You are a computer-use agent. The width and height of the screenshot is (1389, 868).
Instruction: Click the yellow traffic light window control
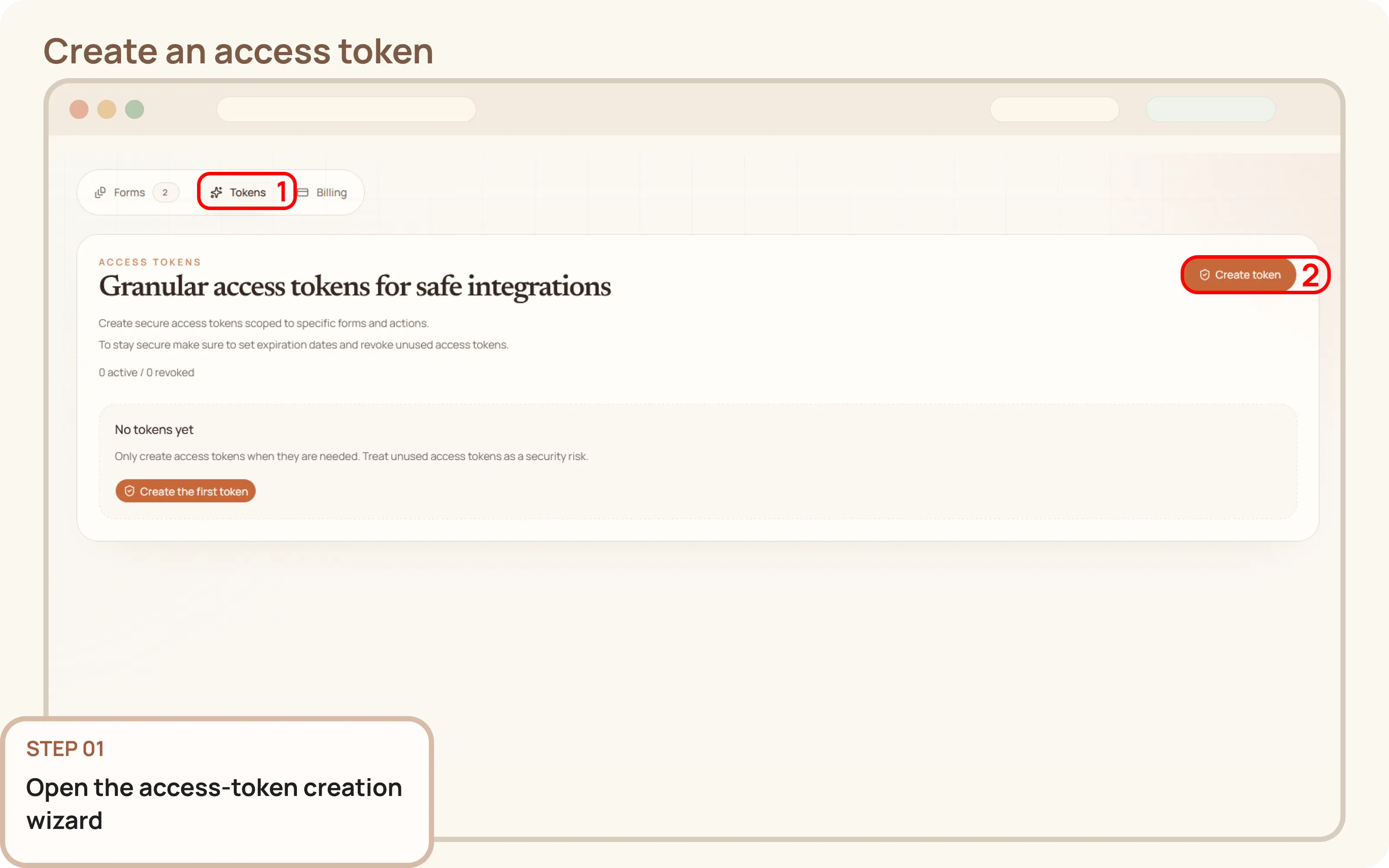[x=107, y=109]
